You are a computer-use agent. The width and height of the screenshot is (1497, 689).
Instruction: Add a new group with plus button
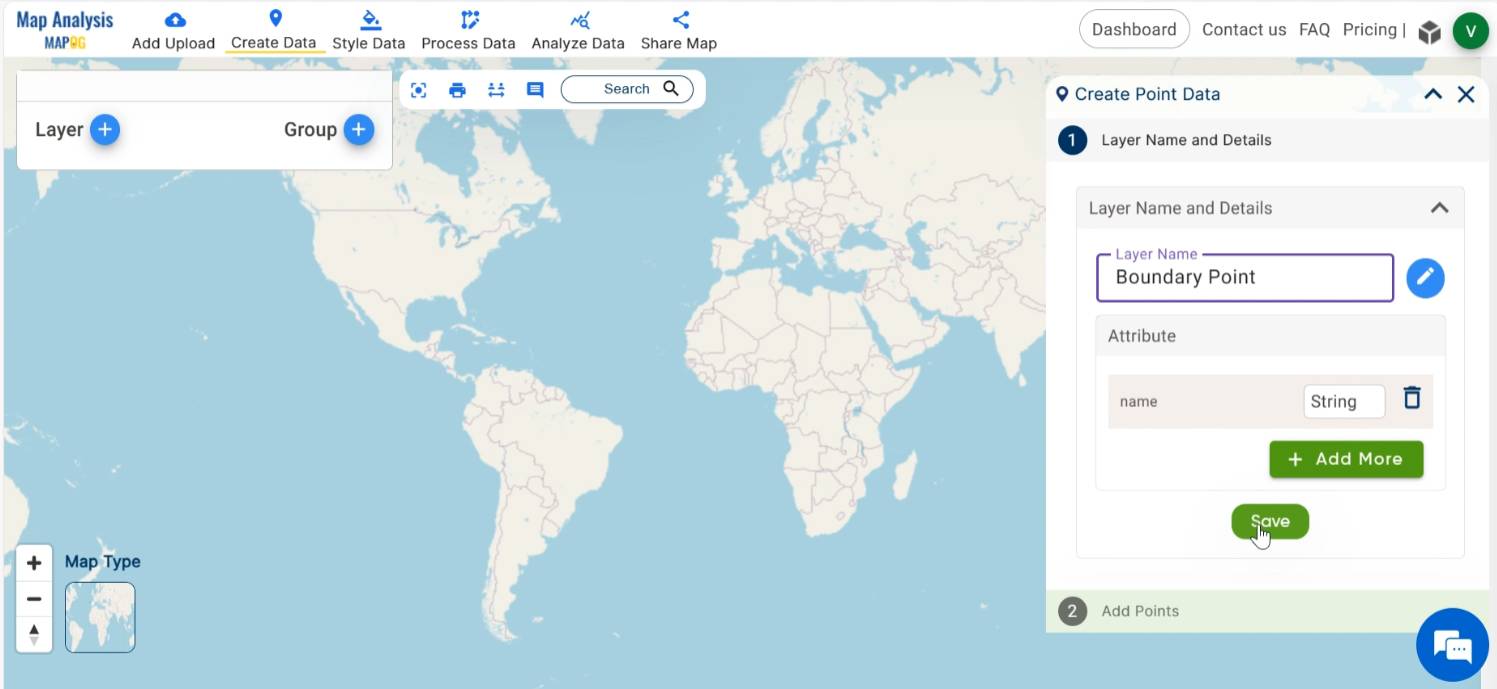[x=359, y=129]
